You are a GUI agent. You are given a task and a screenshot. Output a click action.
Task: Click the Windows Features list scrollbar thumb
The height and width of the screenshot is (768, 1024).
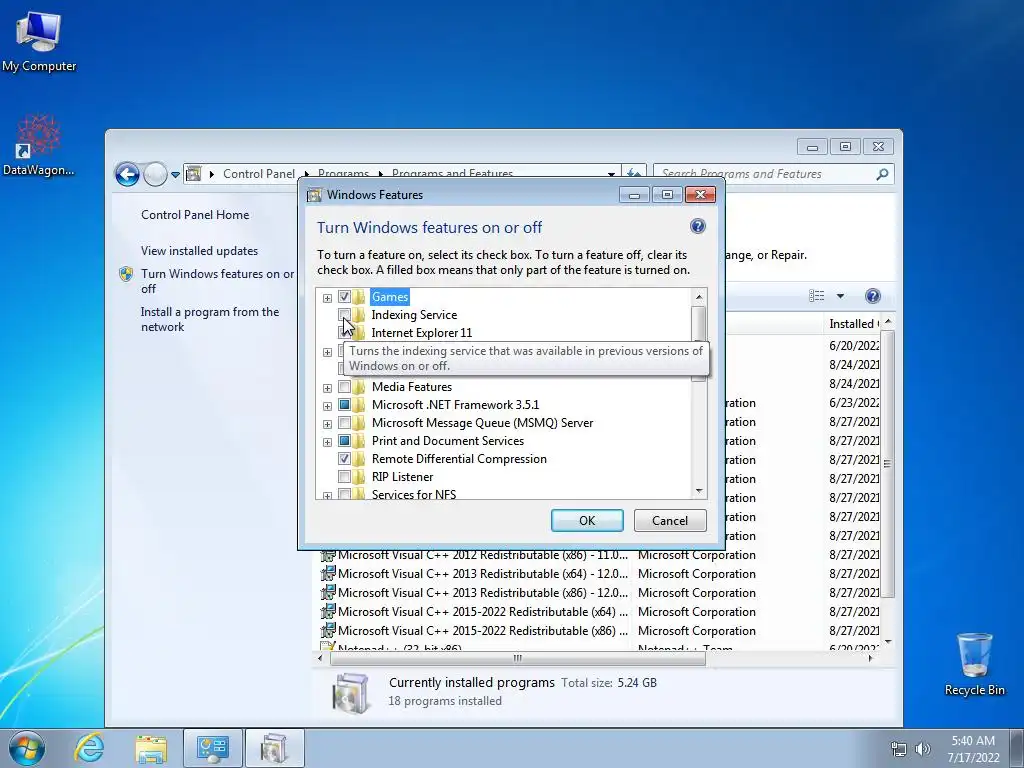[699, 325]
